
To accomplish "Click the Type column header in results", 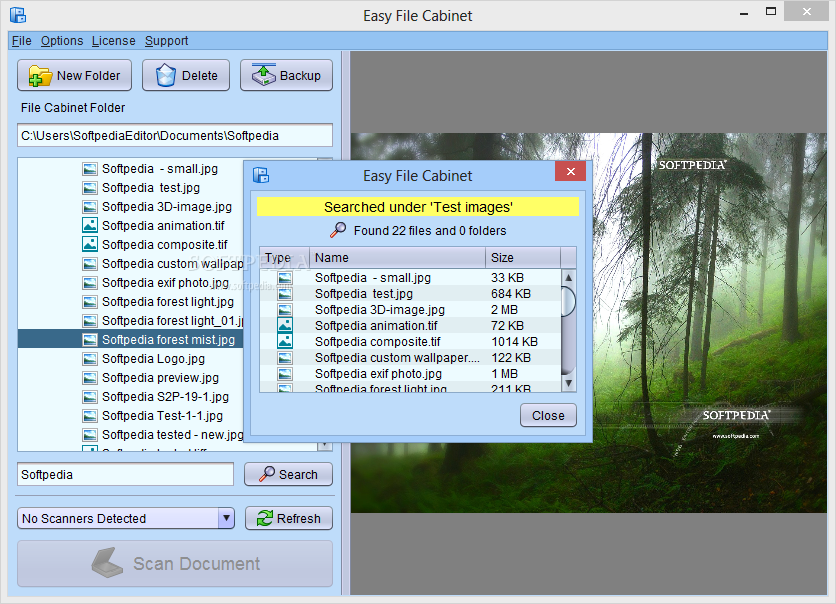I will pos(285,257).
